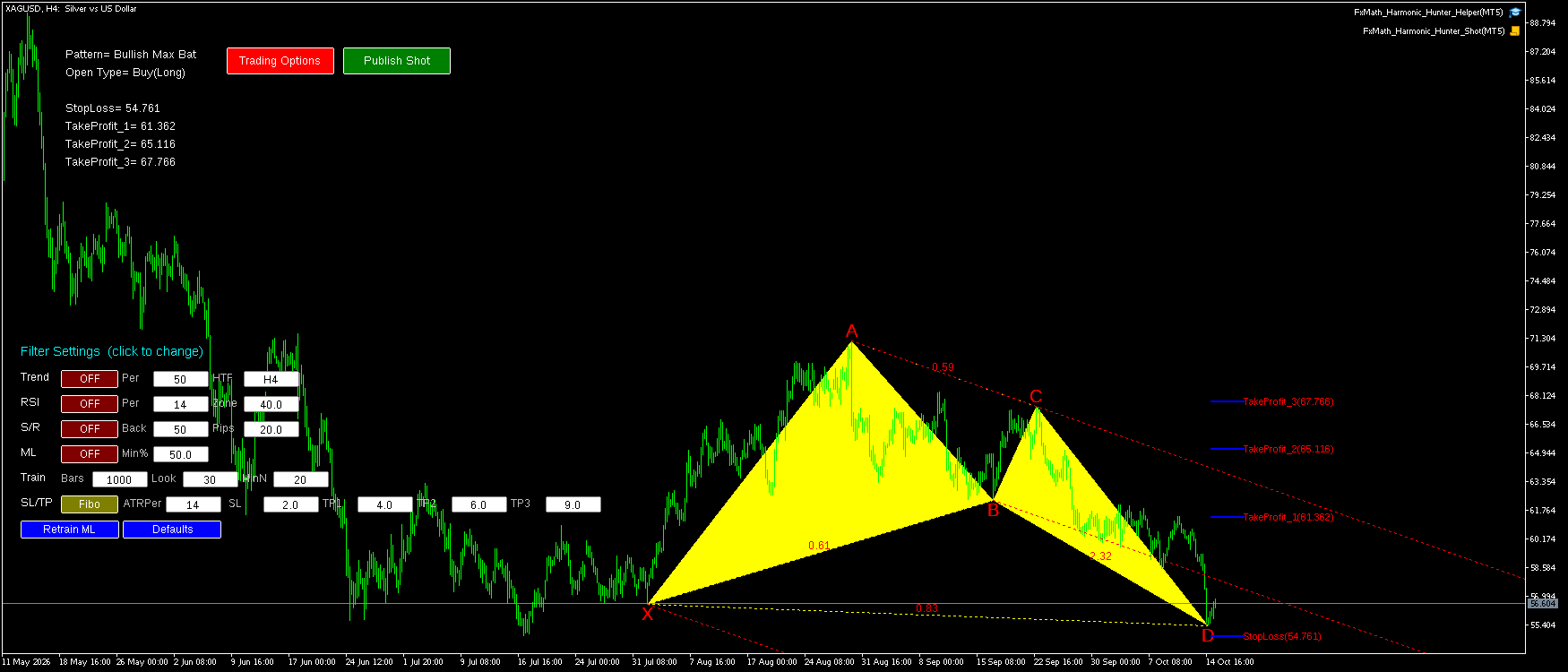The height and width of the screenshot is (672, 1568).
Task: Click the TP3 field showing 9.0
Action: (x=573, y=504)
